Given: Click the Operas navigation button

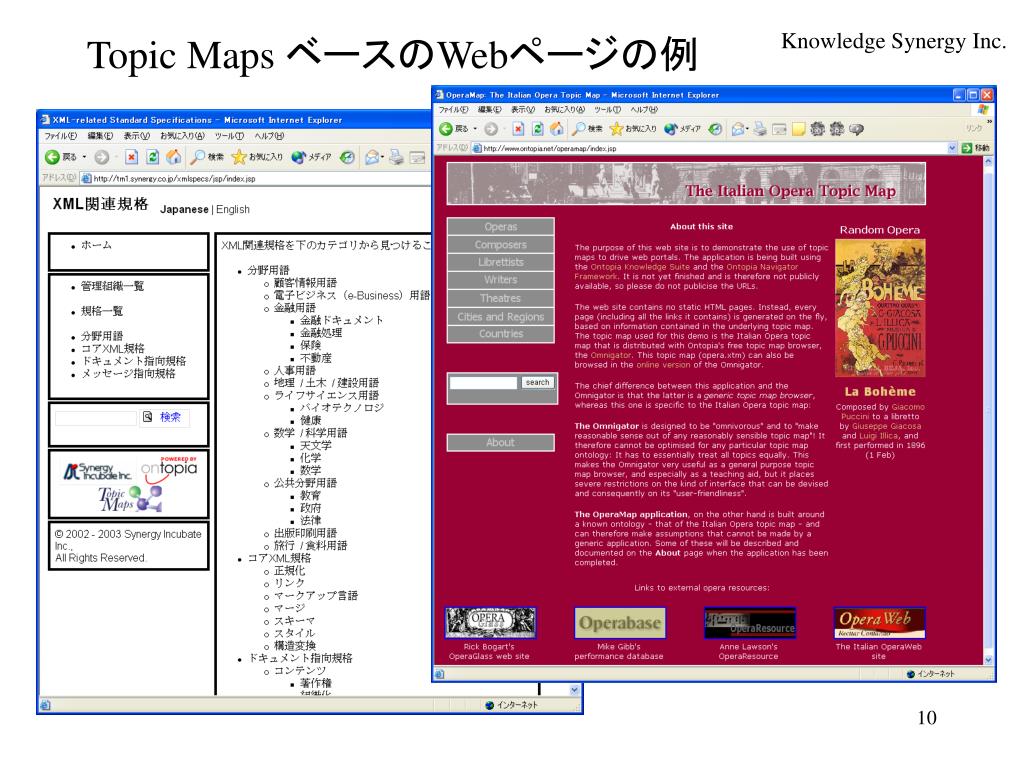Looking at the screenshot, I should [501, 227].
